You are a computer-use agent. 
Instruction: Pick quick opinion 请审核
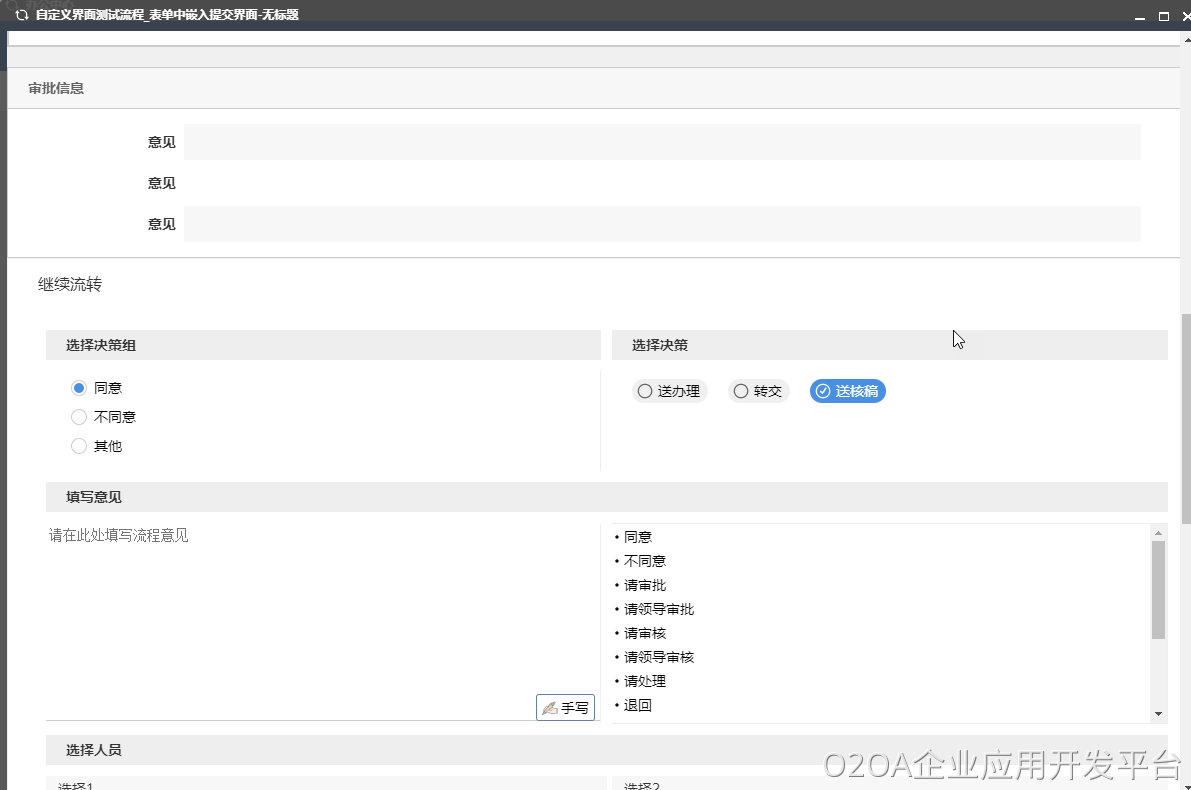coord(645,633)
